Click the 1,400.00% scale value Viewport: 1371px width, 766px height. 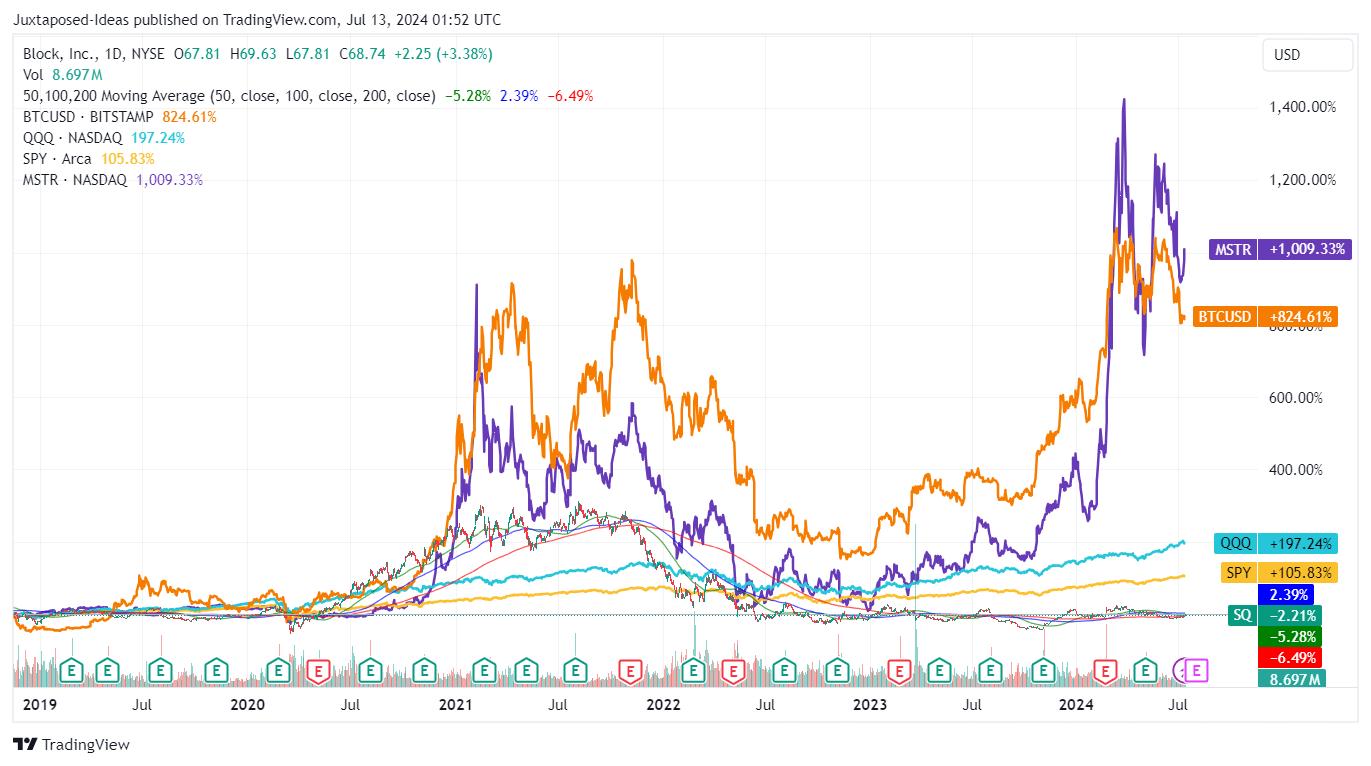(x=1303, y=107)
